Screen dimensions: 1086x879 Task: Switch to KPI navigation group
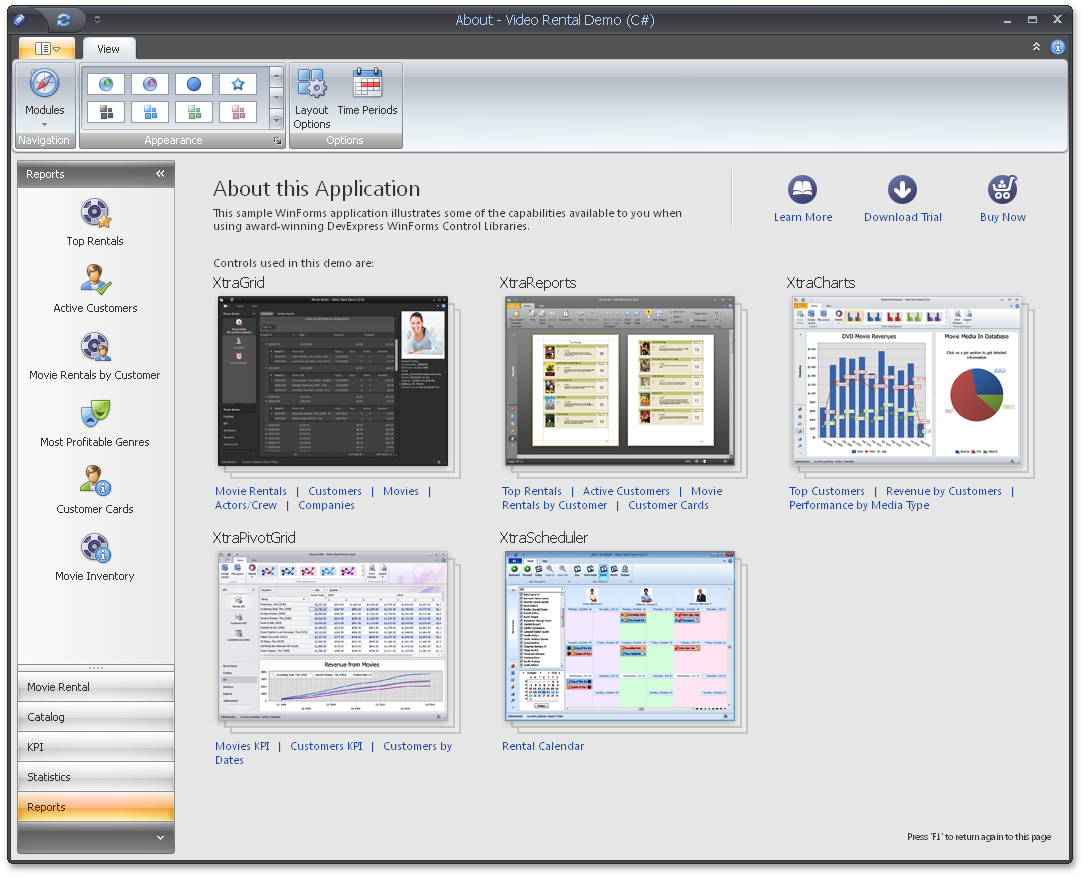96,747
